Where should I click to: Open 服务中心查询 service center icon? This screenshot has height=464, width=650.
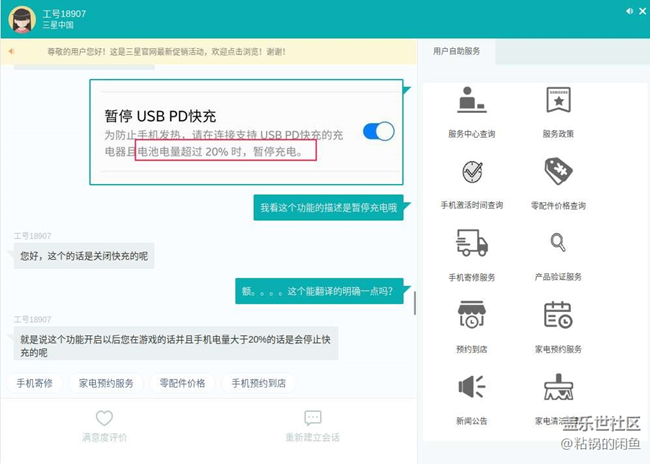click(471, 102)
